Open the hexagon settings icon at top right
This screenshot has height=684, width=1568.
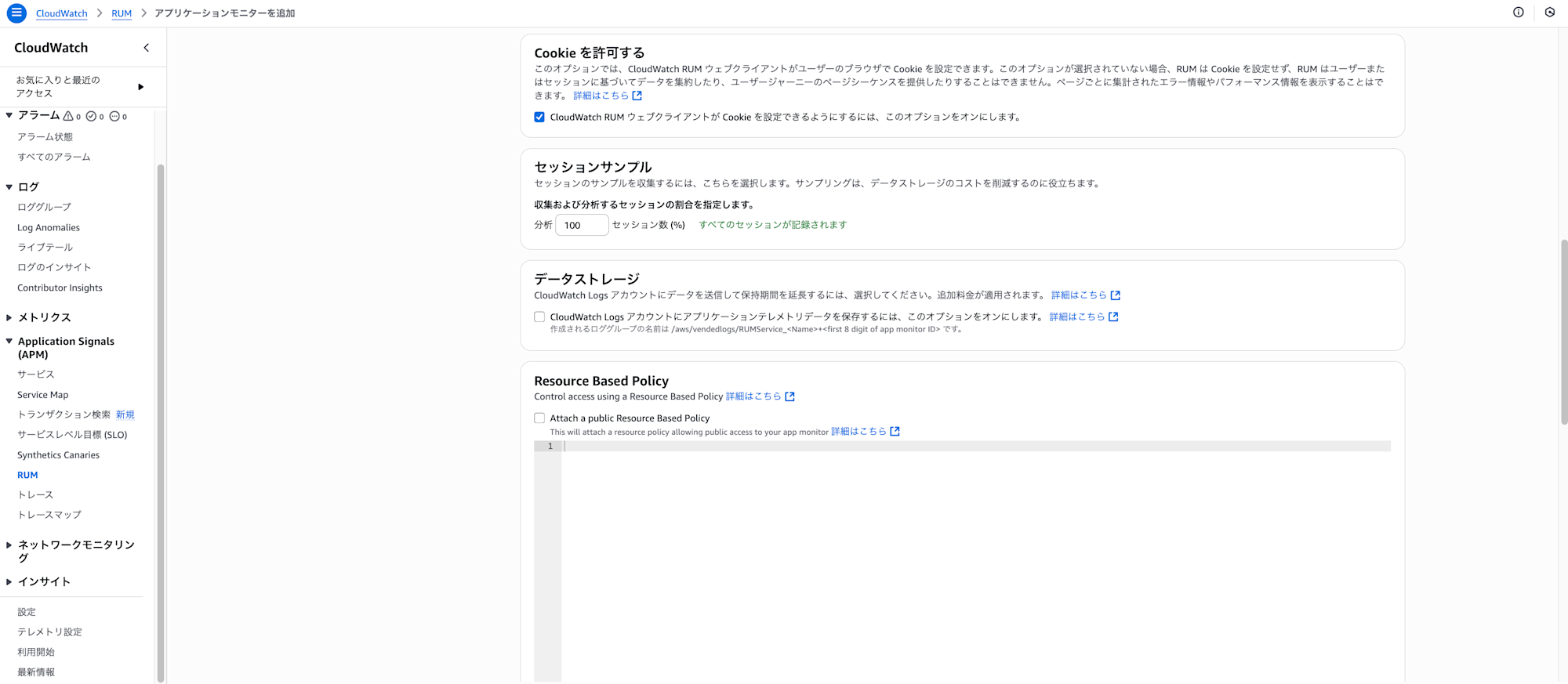coord(1550,13)
